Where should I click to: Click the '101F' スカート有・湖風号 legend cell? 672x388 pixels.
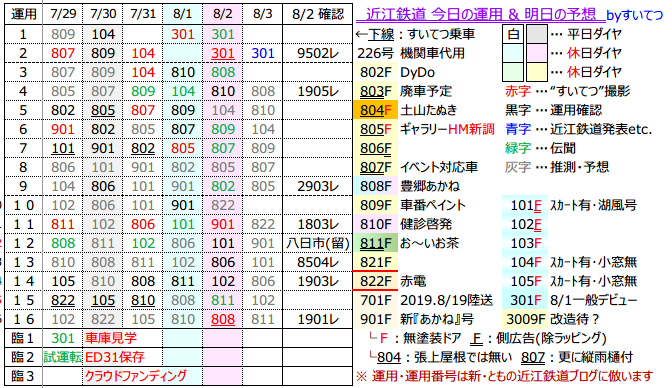[525, 205]
